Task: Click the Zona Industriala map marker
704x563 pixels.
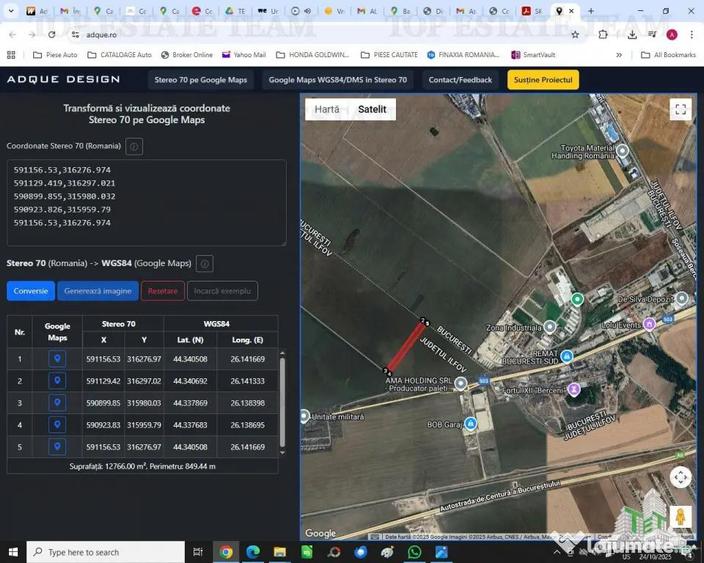Action: coord(550,327)
